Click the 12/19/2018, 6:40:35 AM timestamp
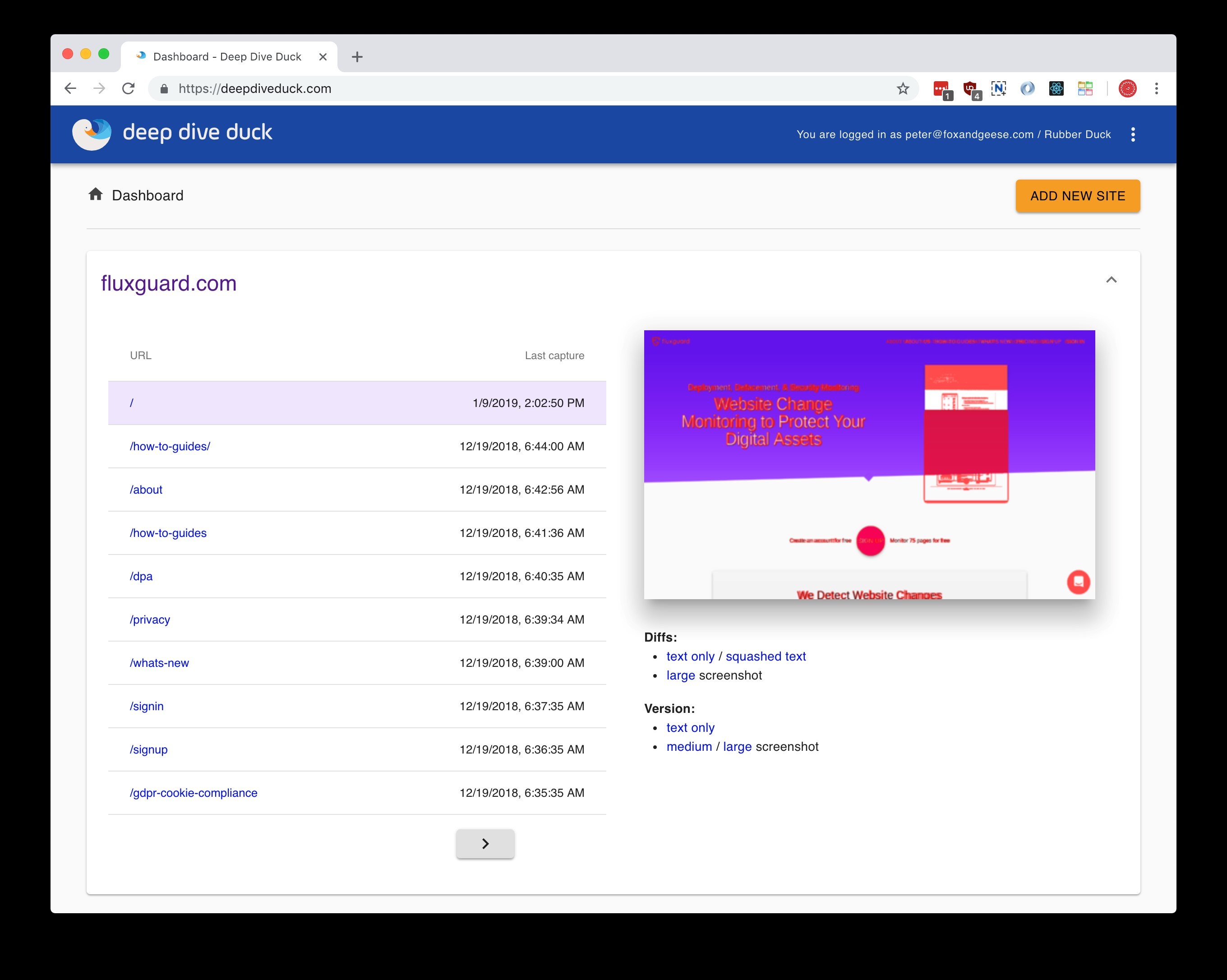The width and height of the screenshot is (1227, 980). [x=522, y=577]
